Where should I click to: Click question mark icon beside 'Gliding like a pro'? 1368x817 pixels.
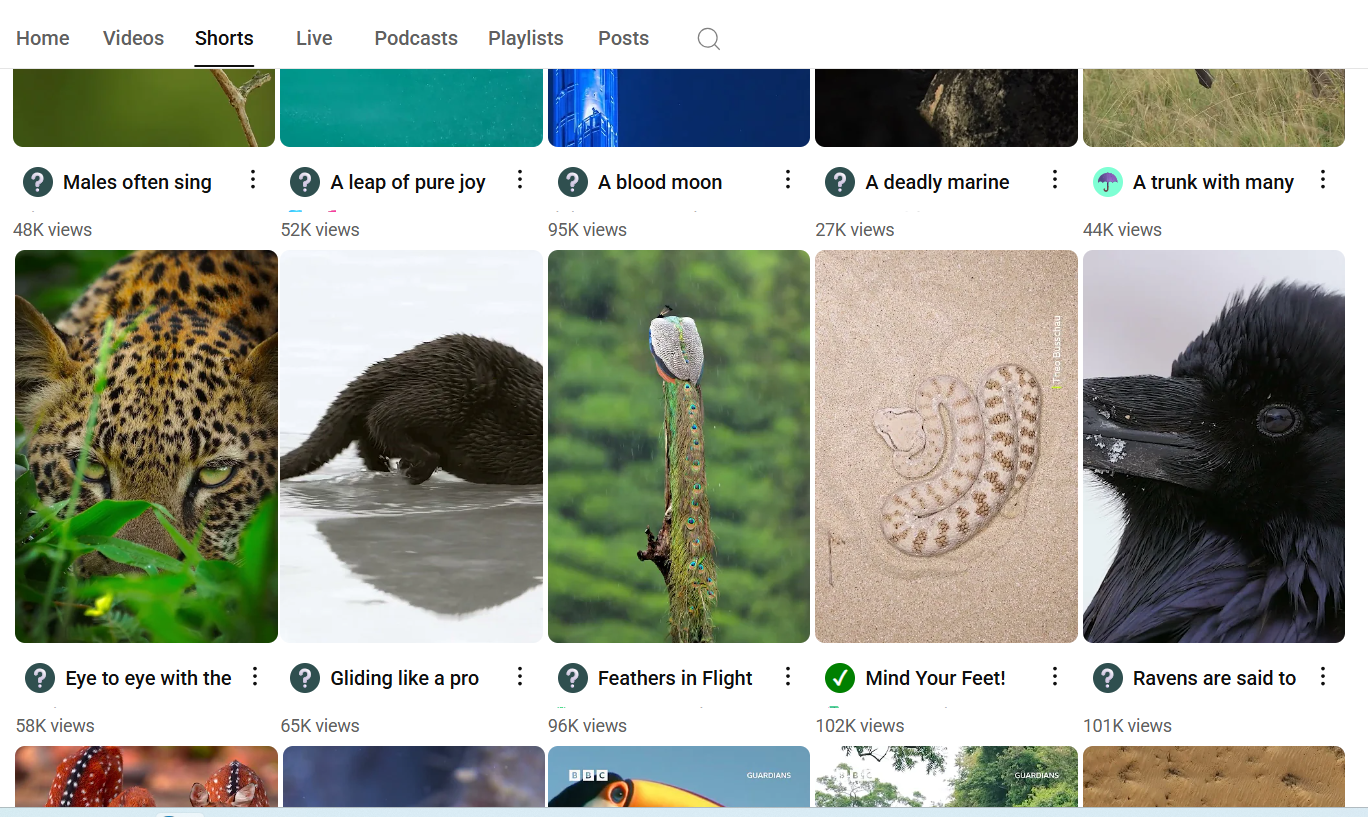tap(305, 678)
